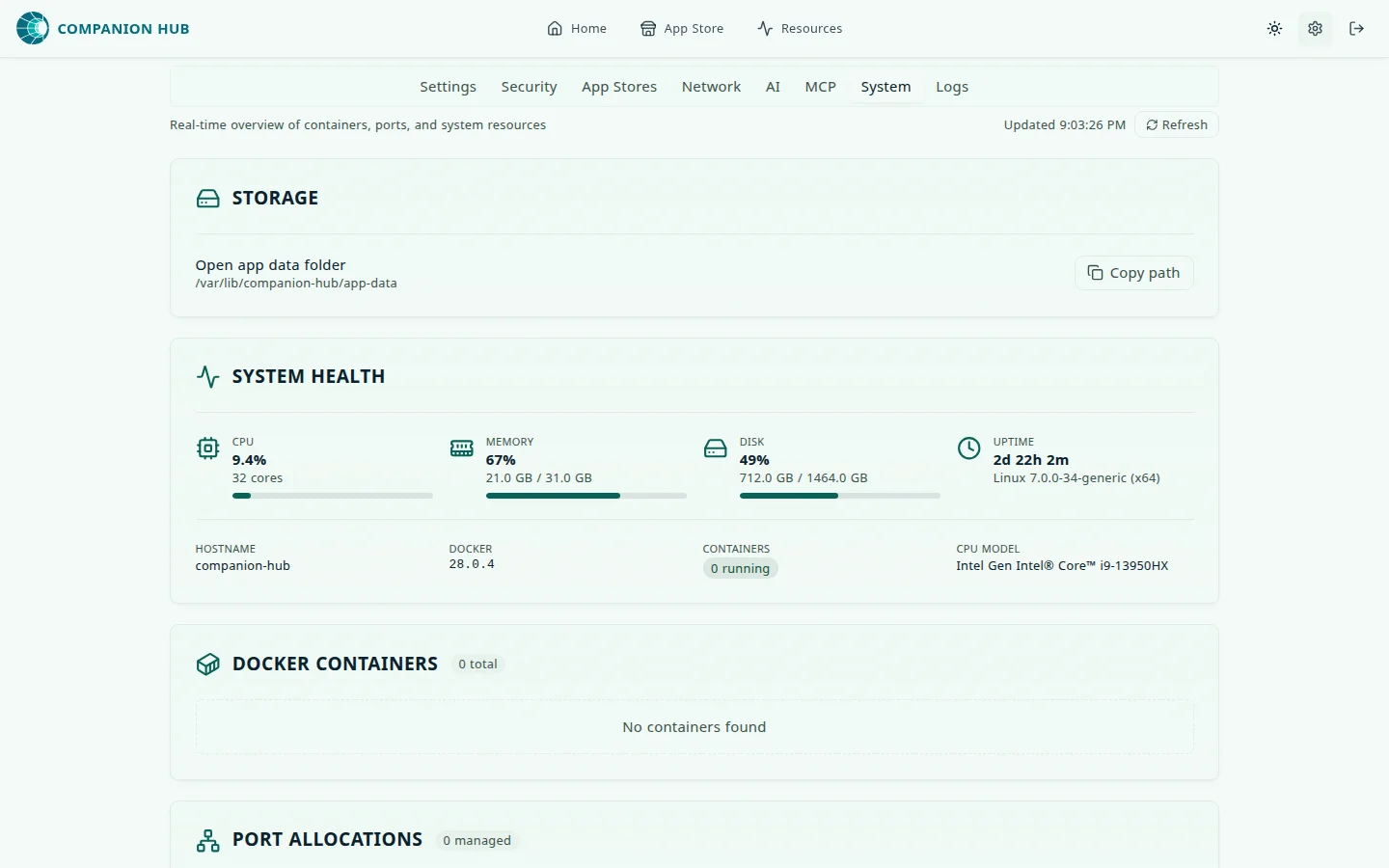Click the Intel Core i9-13950HX model text
This screenshot has height=868, width=1389.
click(1062, 566)
